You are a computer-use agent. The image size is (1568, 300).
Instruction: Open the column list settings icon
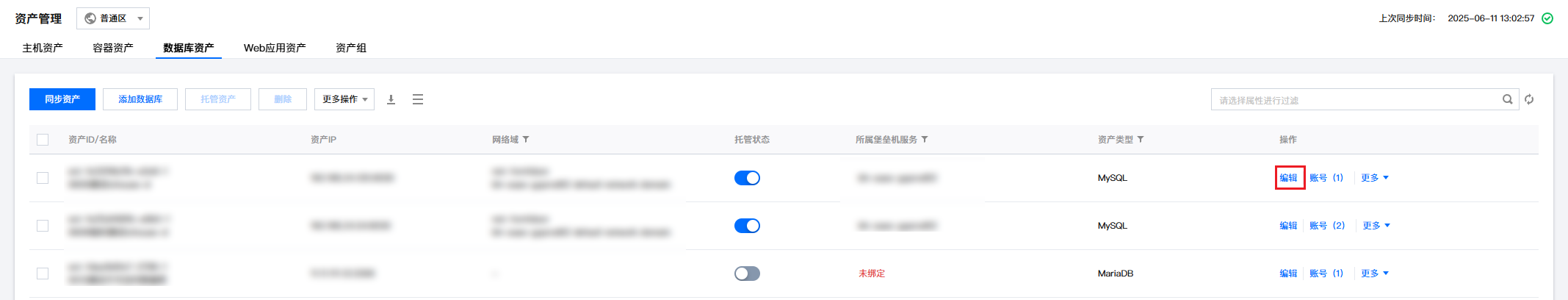pyautogui.click(x=418, y=99)
